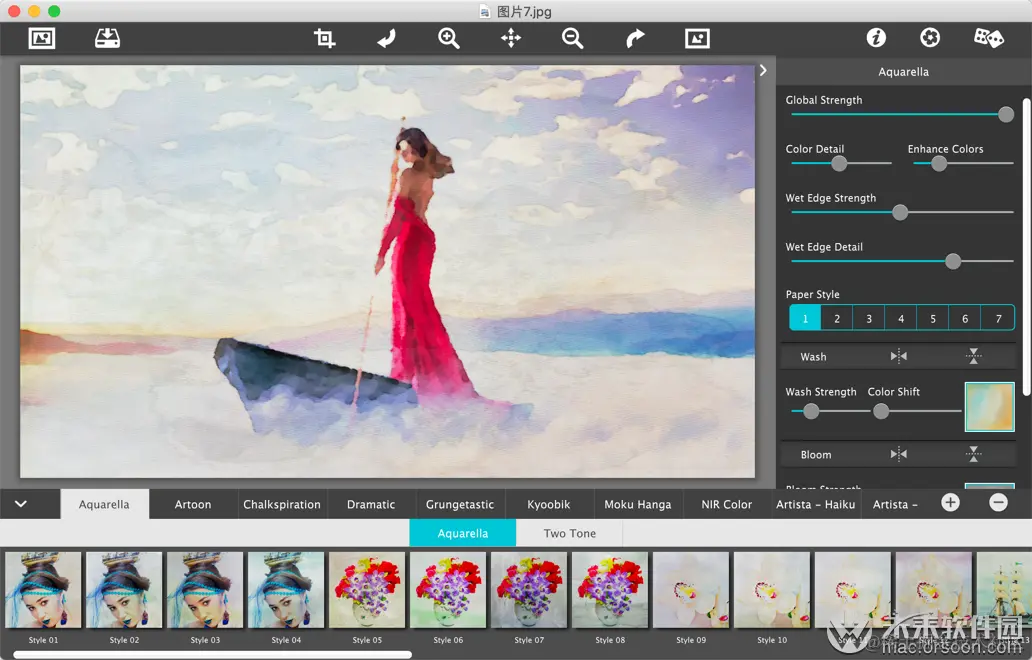The width and height of the screenshot is (1032, 660).
Task: Click the settings panel vertical scrollbar
Action: [1026, 247]
